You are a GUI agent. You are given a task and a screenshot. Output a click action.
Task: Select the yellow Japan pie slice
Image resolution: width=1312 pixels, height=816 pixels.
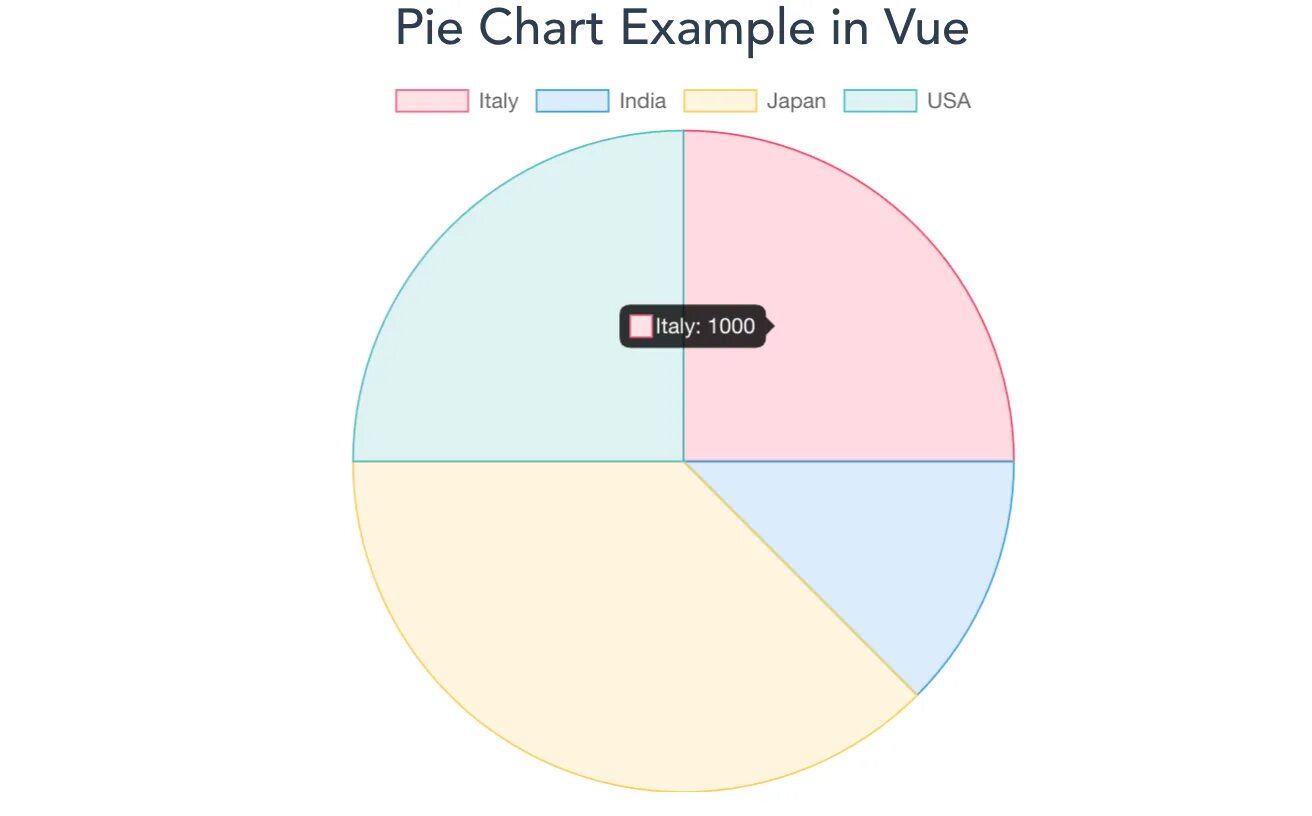[600, 620]
